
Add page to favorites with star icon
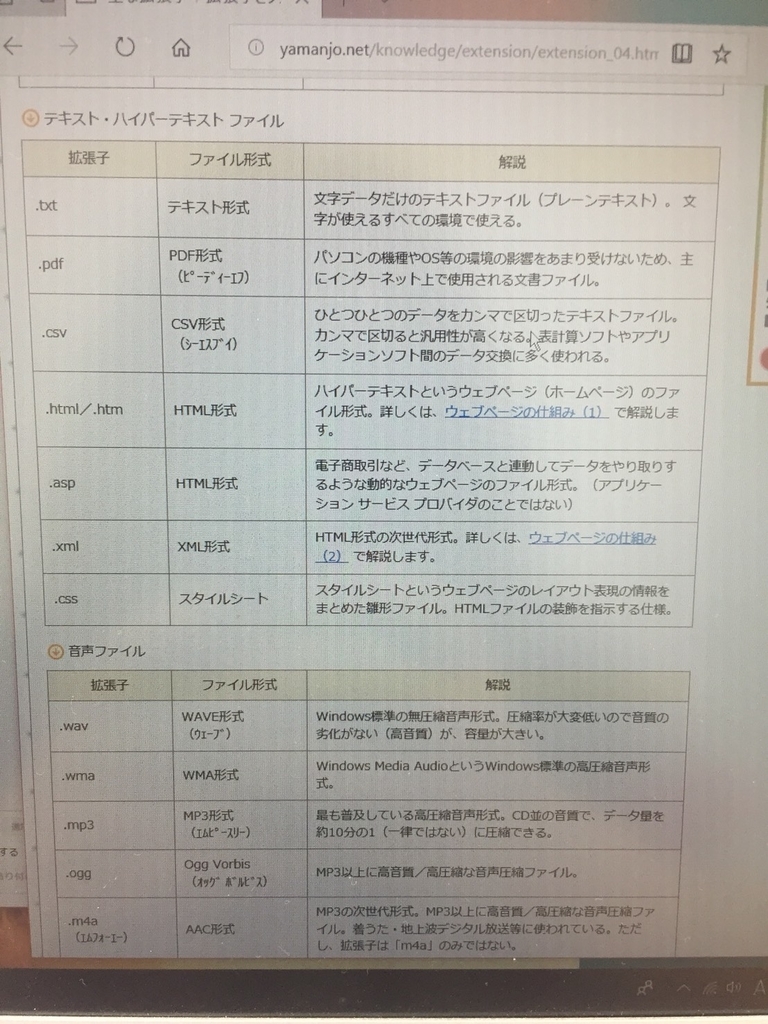click(722, 54)
